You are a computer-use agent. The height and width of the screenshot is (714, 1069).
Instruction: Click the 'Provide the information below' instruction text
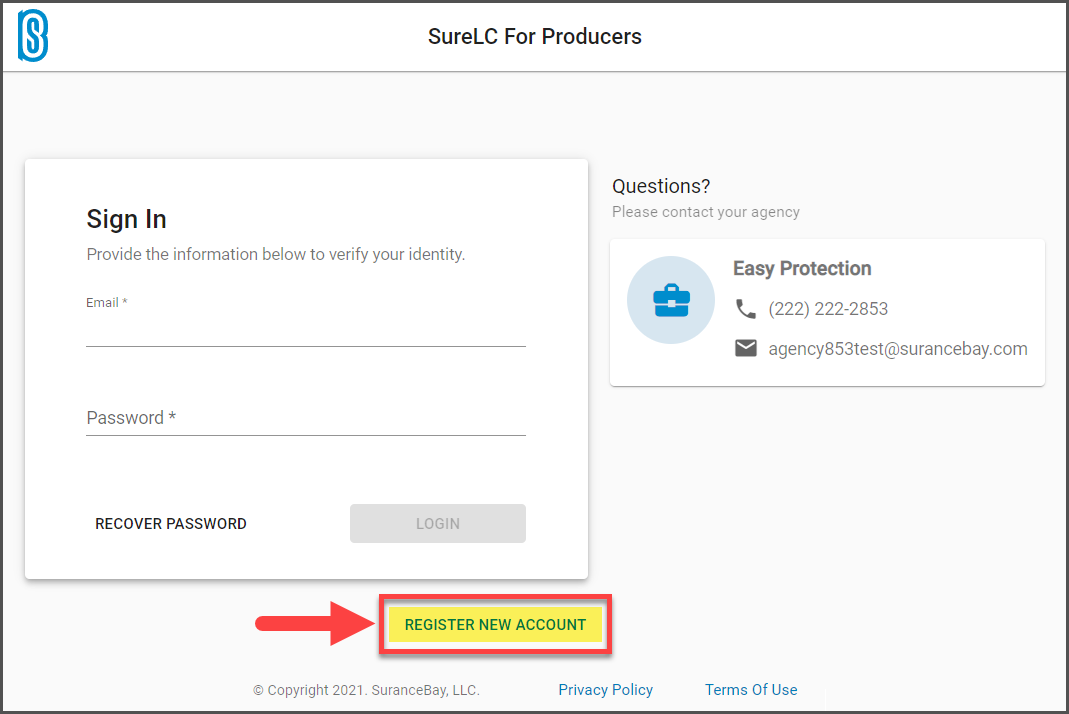click(276, 254)
